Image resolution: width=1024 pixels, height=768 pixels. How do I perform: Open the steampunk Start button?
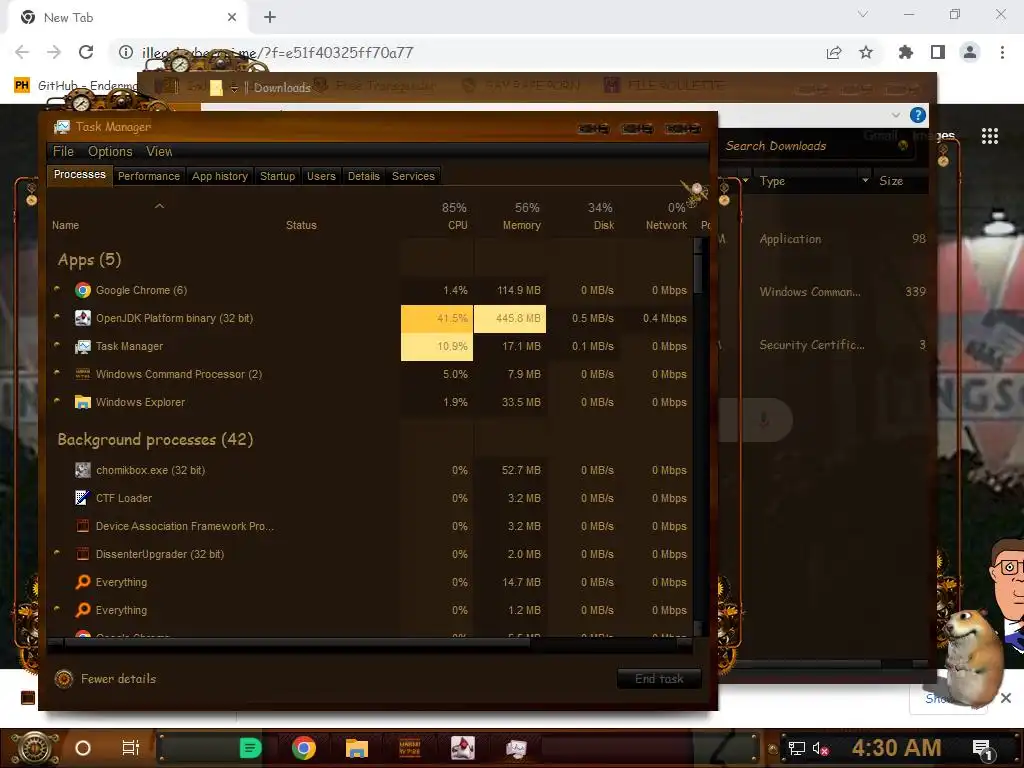click(x=35, y=748)
